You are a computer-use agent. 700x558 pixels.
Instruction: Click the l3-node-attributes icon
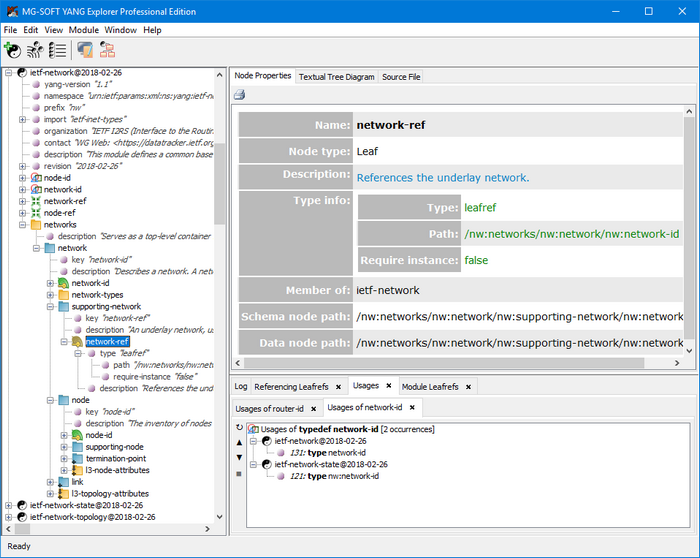(78, 470)
